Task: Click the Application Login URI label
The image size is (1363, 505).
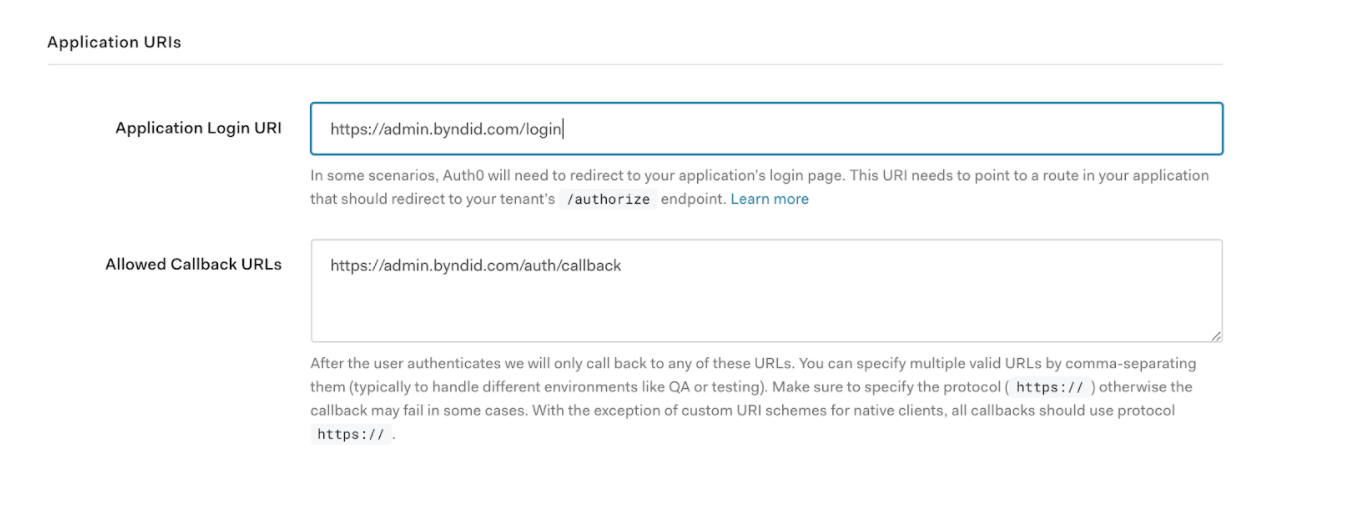Action: click(198, 128)
